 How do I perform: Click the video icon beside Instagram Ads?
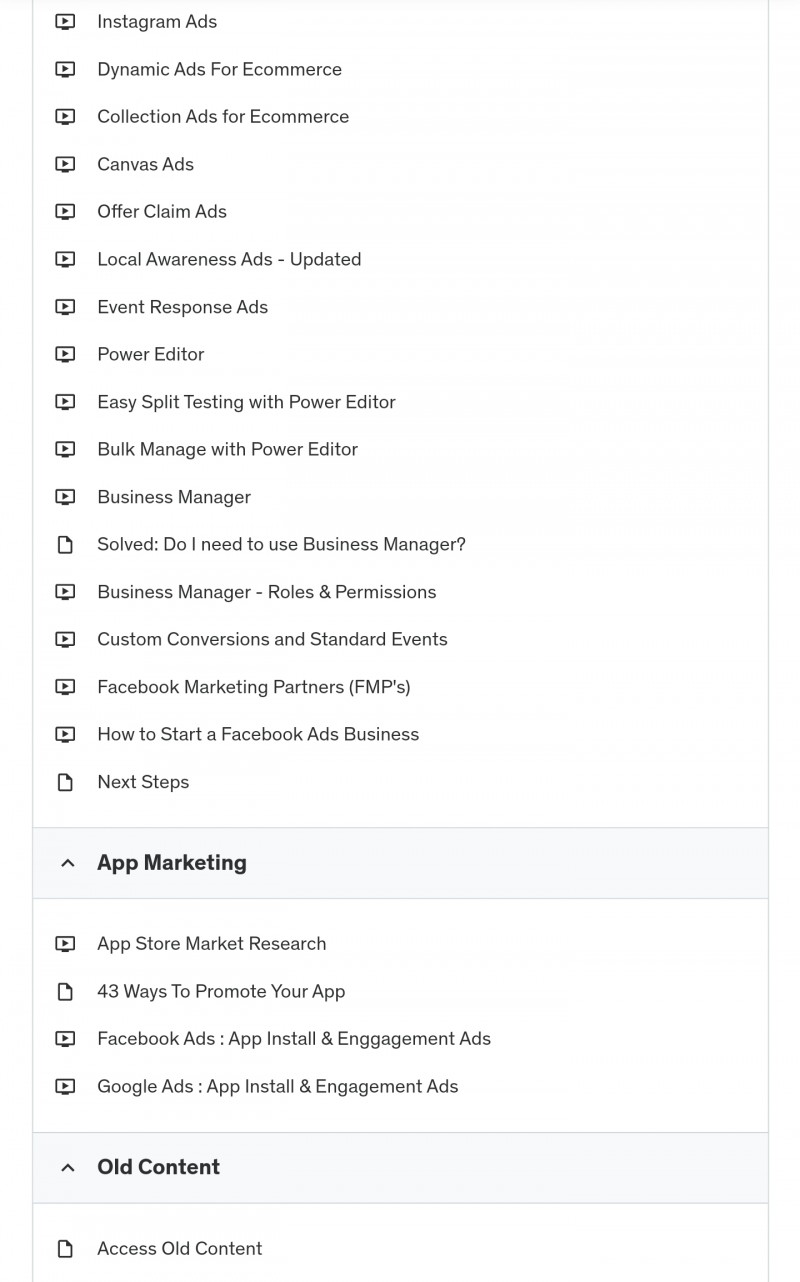click(x=65, y=22)
